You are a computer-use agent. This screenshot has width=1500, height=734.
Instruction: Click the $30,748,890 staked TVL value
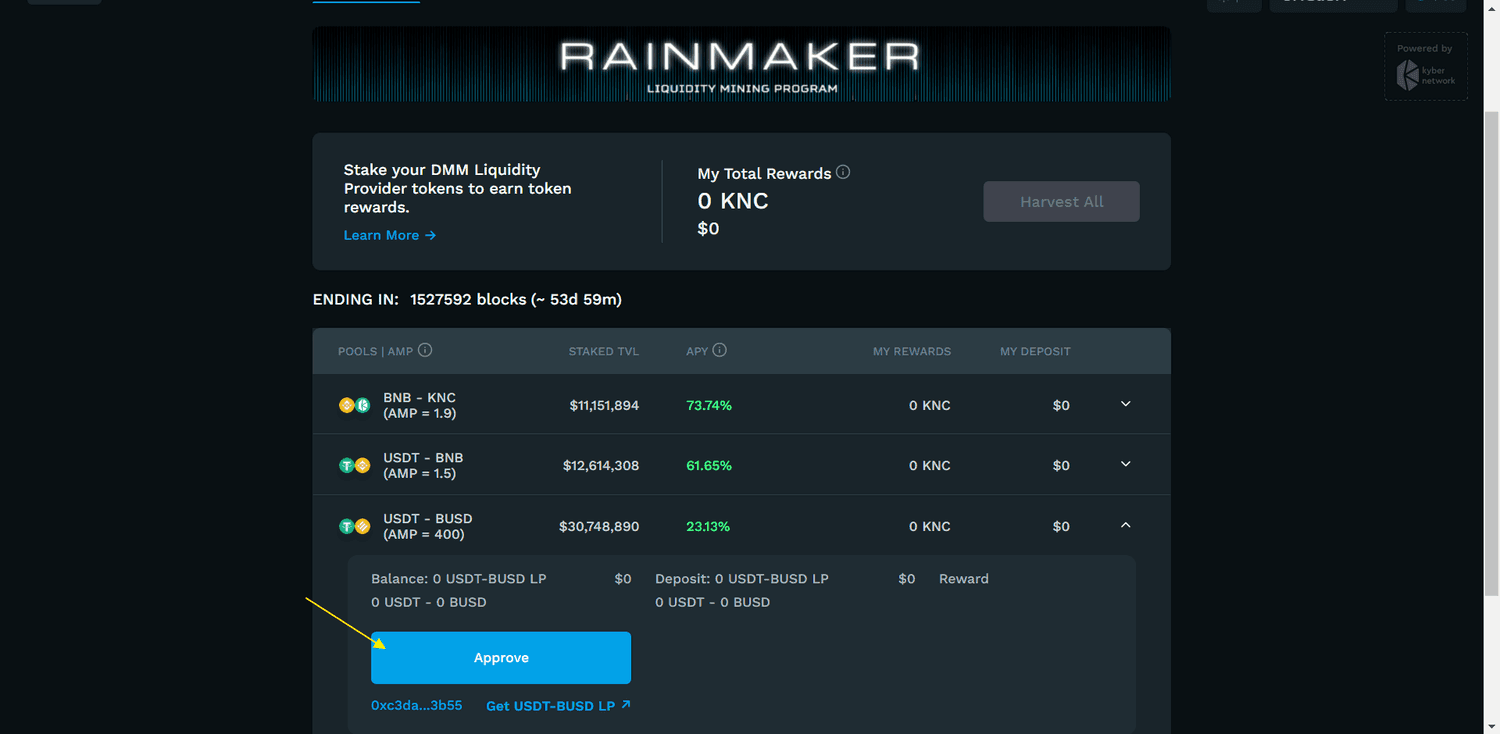pyautogui.click(x=599, y=527)
